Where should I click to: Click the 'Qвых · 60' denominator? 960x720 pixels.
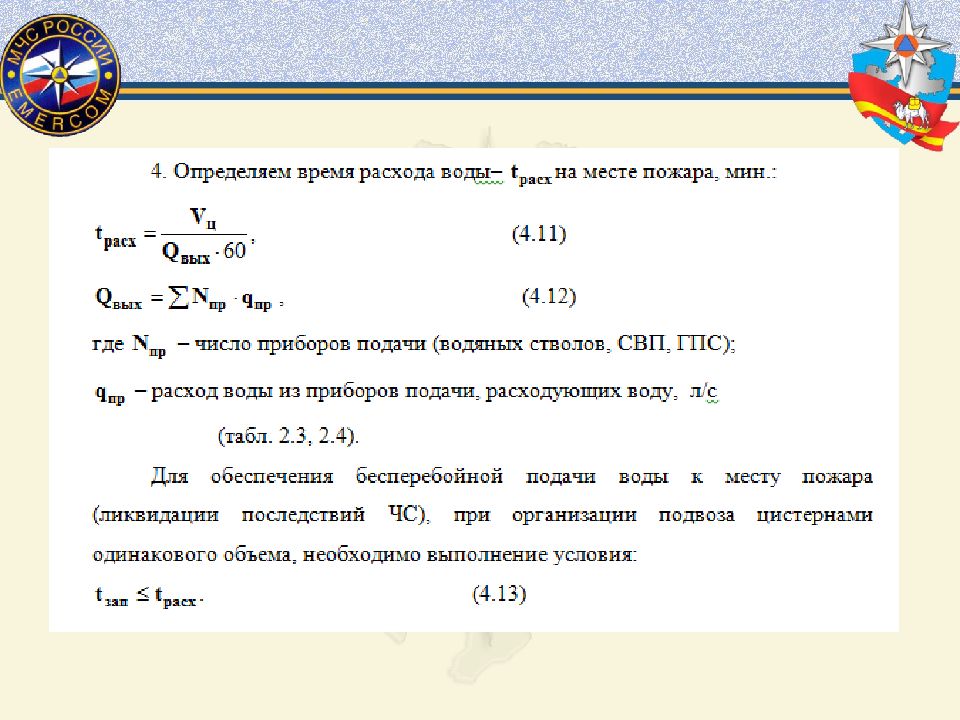[204, 252]
